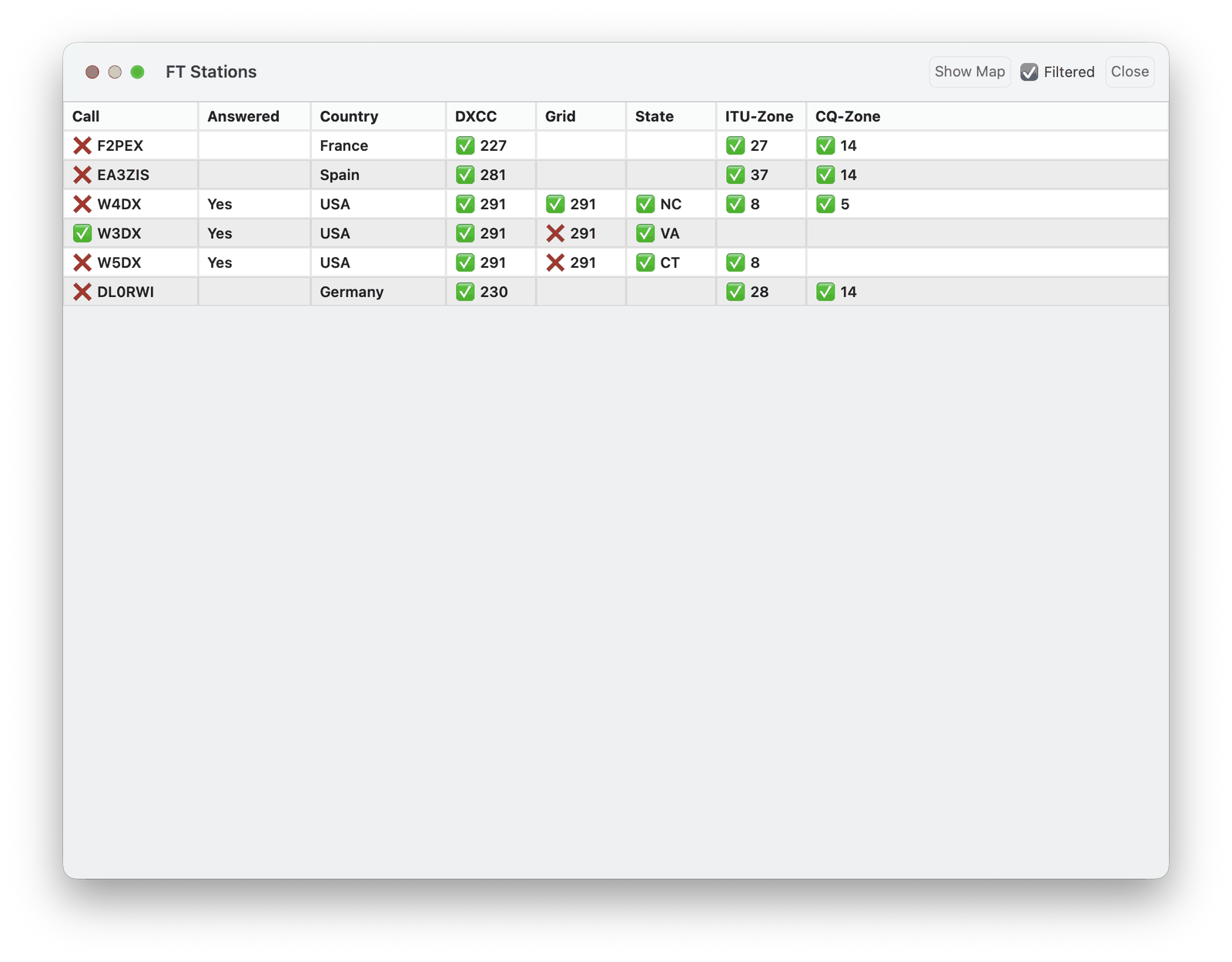Screen dimensions: 1232x962
Task: Select the EA3ZIS Spain row
Action: click(x=616, y=175)
